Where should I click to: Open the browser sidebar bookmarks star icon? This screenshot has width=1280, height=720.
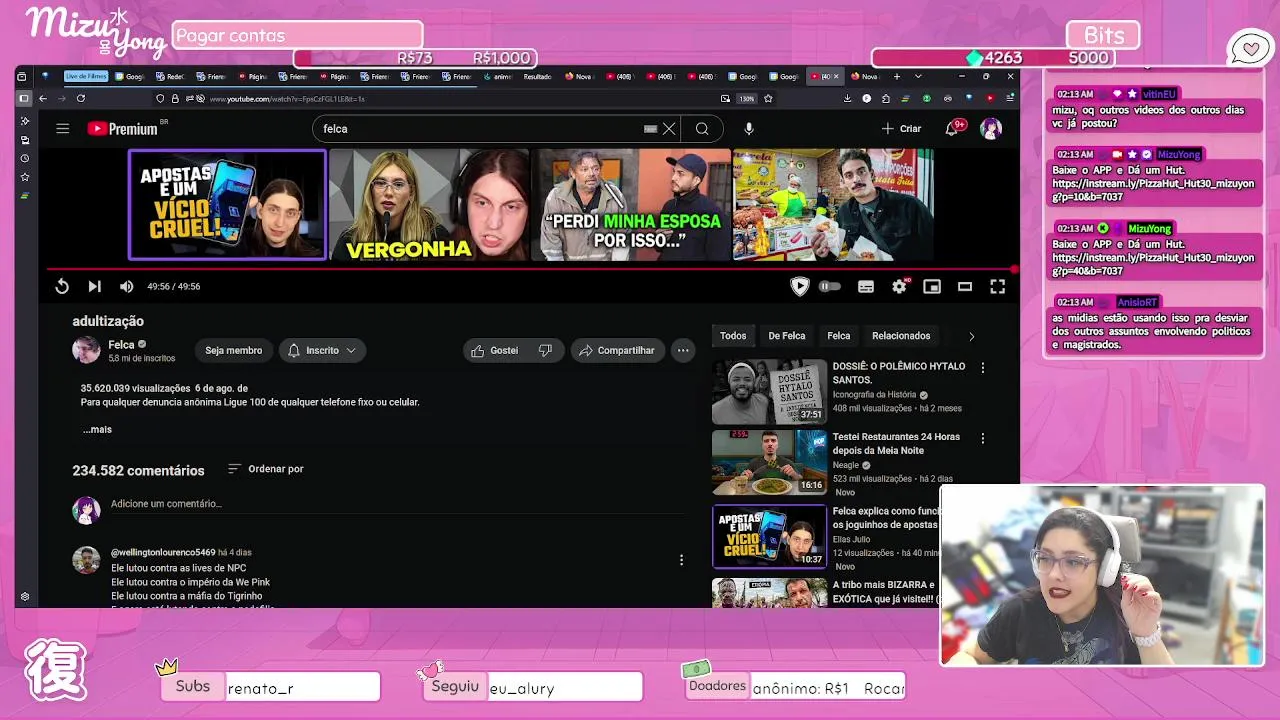25,177
